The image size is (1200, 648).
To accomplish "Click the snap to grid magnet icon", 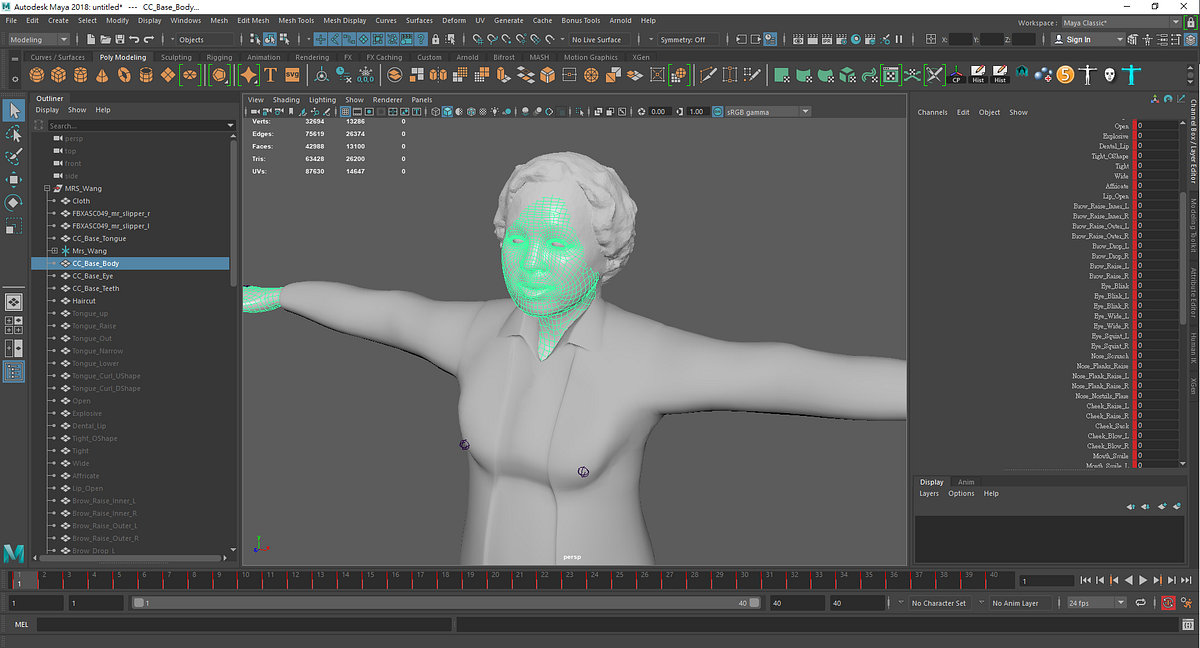I will [x=476, y=41].
